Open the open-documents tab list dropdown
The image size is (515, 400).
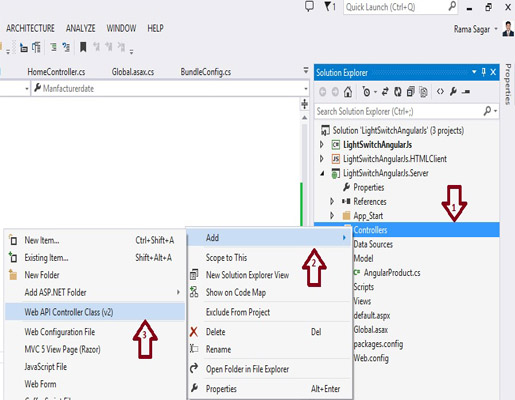306,70
